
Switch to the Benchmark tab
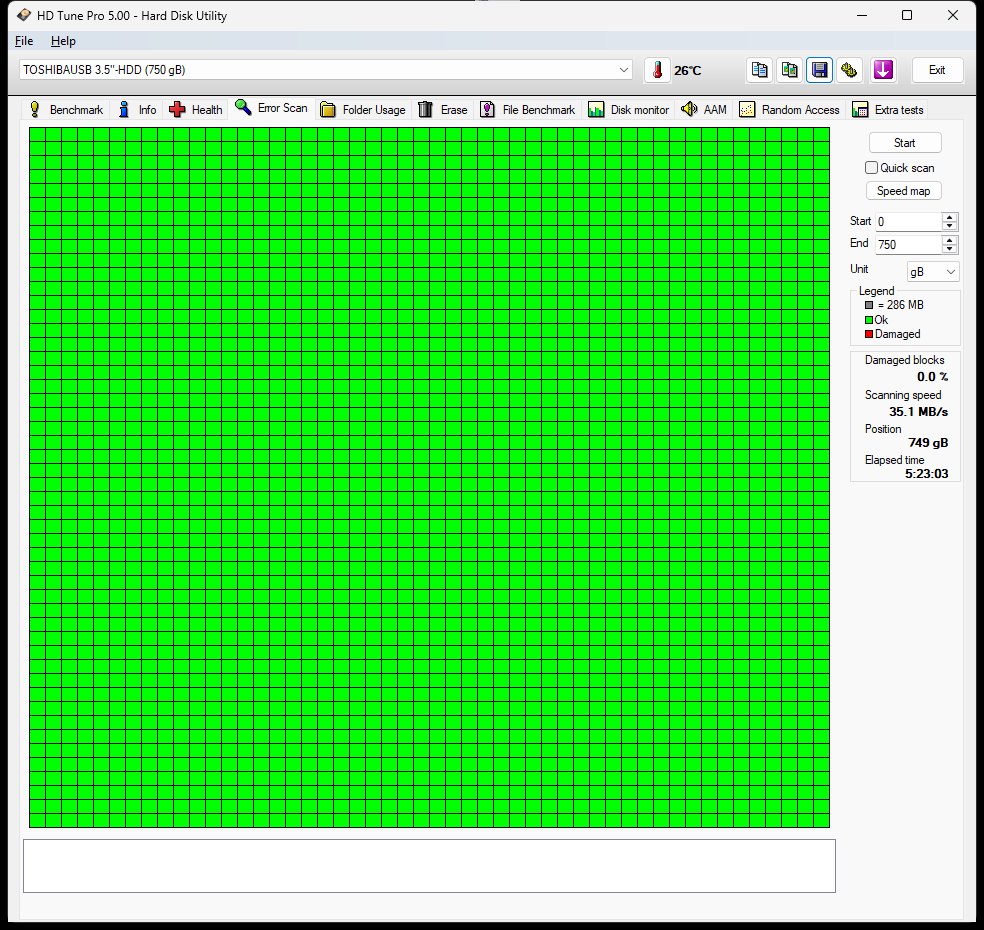click(66, 110)
